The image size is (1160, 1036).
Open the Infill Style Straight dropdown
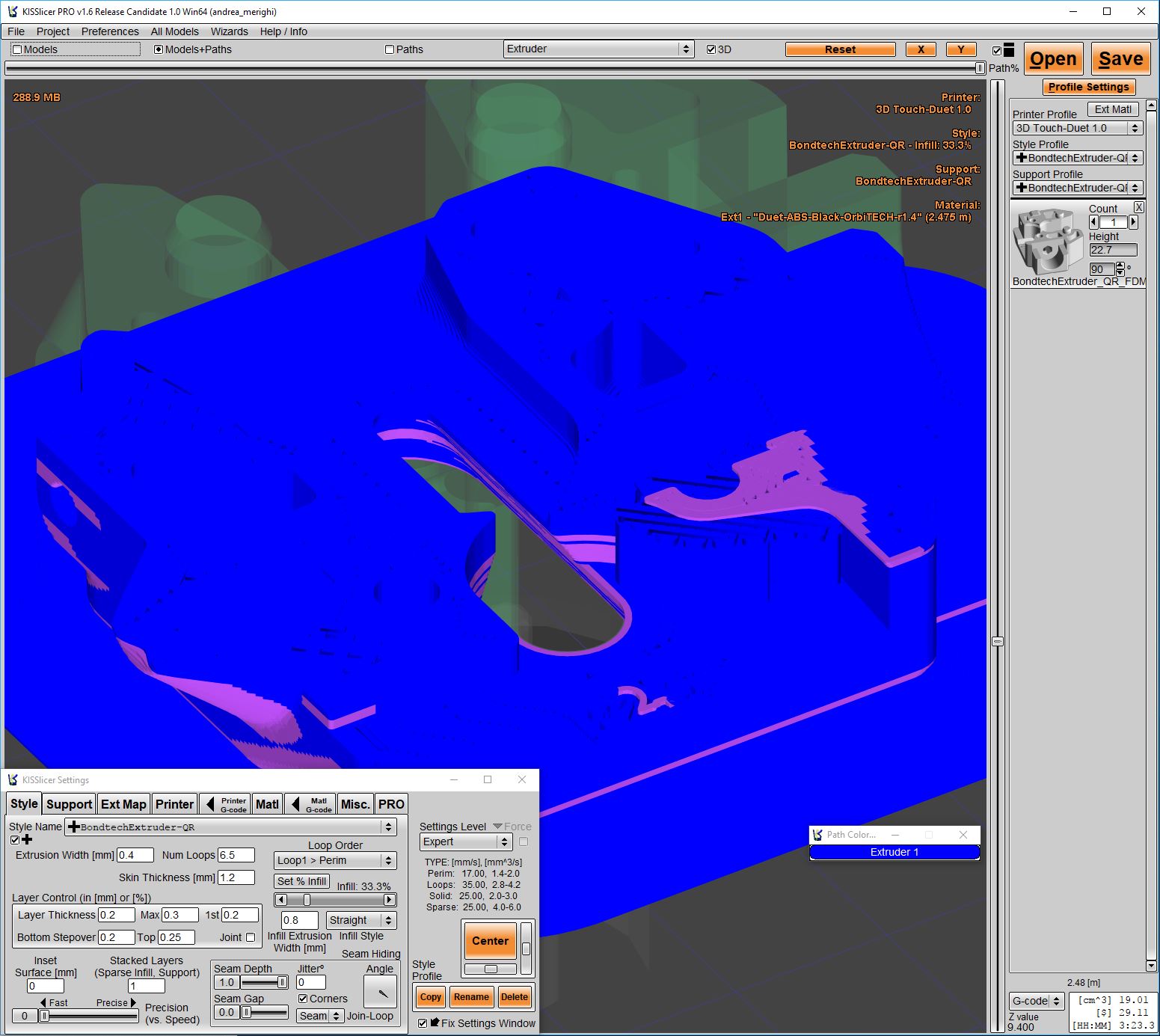361,920
